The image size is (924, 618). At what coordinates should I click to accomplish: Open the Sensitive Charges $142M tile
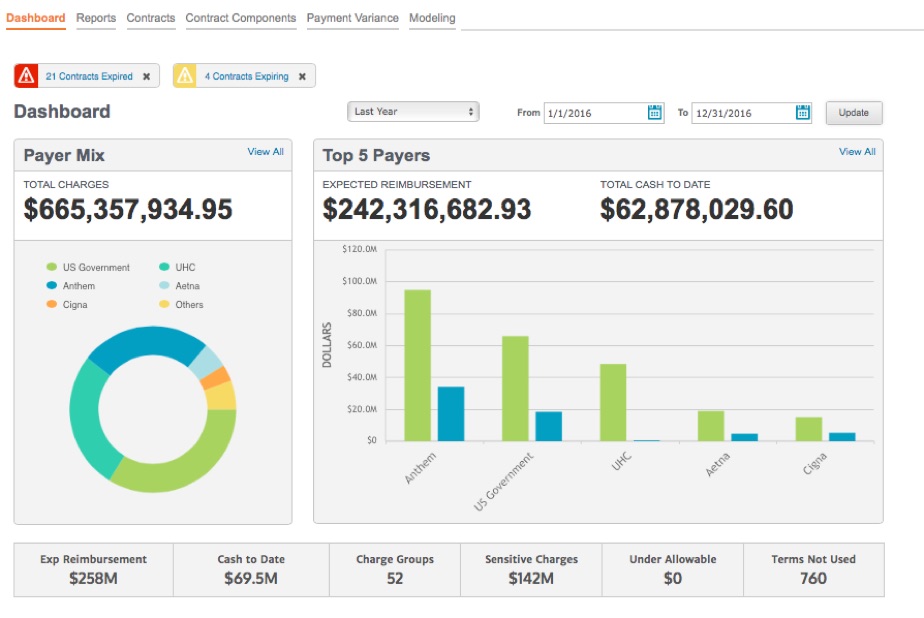point(531,570)
